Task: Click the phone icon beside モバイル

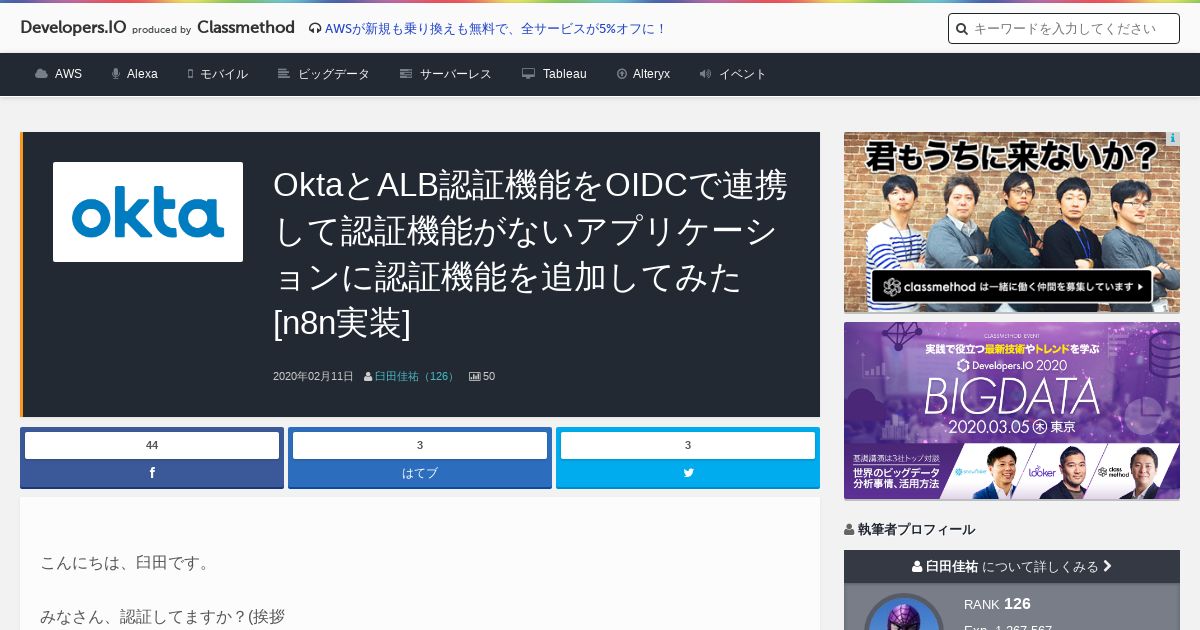Action: pyautogui.click(x=190, y=74)
